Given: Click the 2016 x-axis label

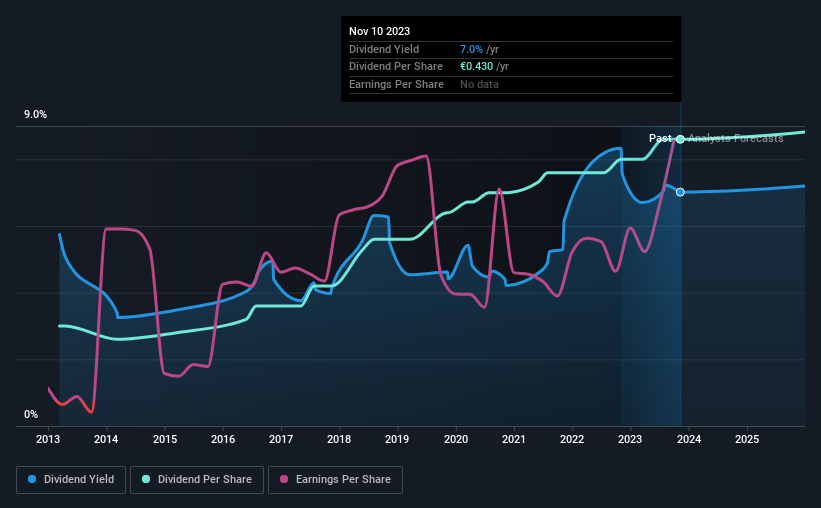Looking at the screenshot, I should tap(223, 439).
